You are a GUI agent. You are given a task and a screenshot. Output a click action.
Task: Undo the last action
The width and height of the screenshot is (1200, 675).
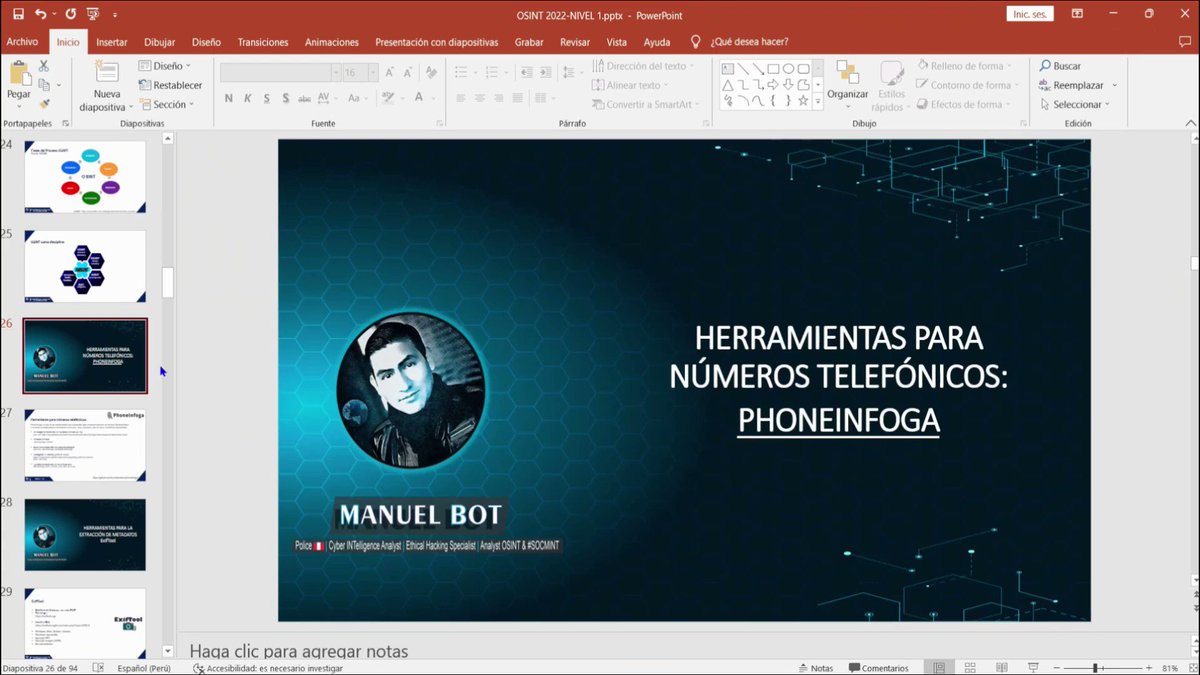pyautogui.click(x=40, y=14)
